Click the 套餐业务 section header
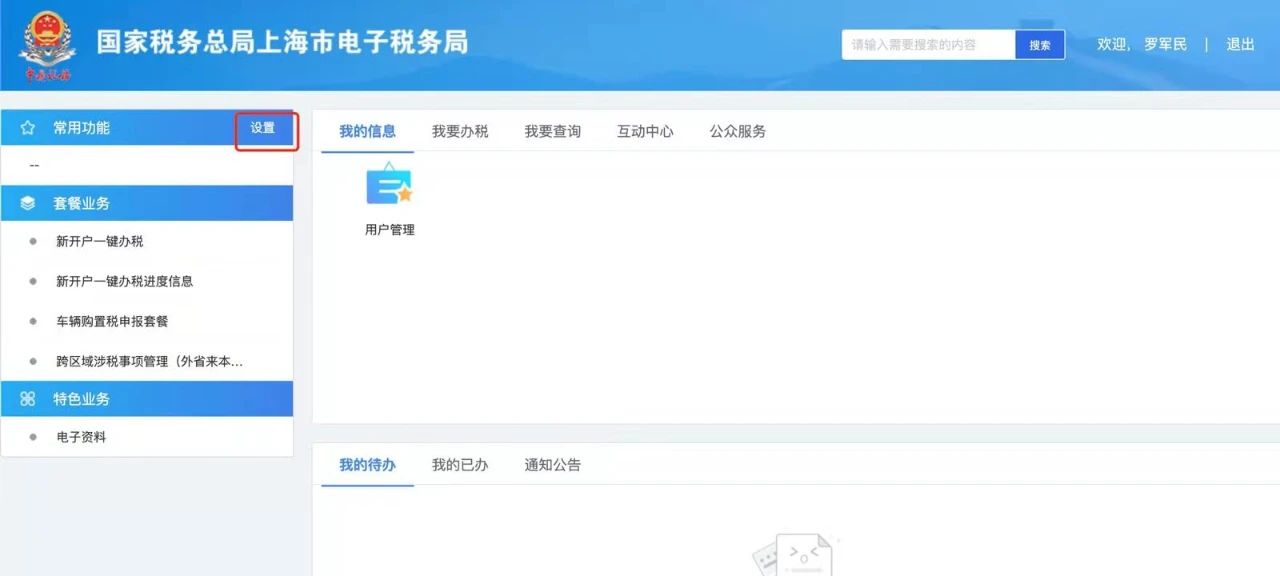The height and width of the screenshot is (576, 1280). pos(147,203)
